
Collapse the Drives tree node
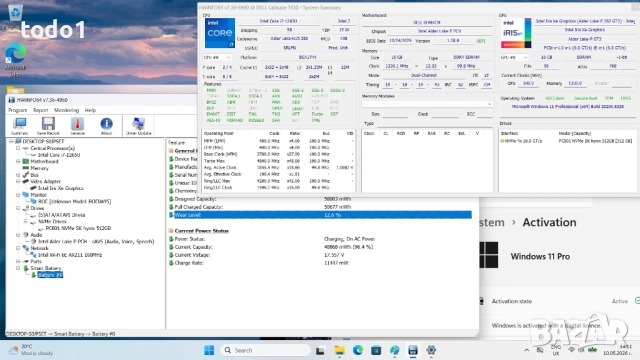(18, 208)
